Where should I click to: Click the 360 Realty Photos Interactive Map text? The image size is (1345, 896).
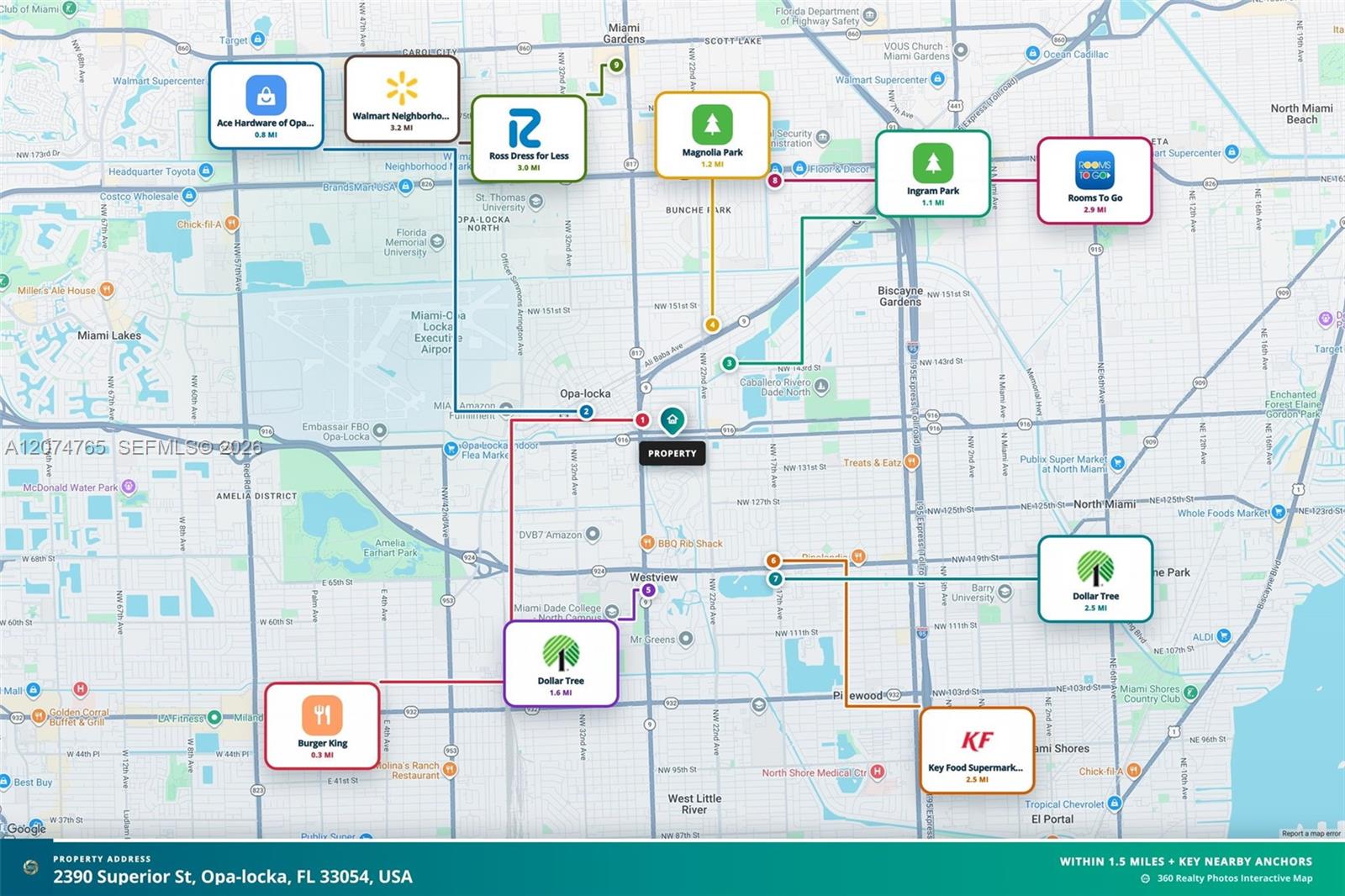pyautogui.click(x=1234, y=878)
